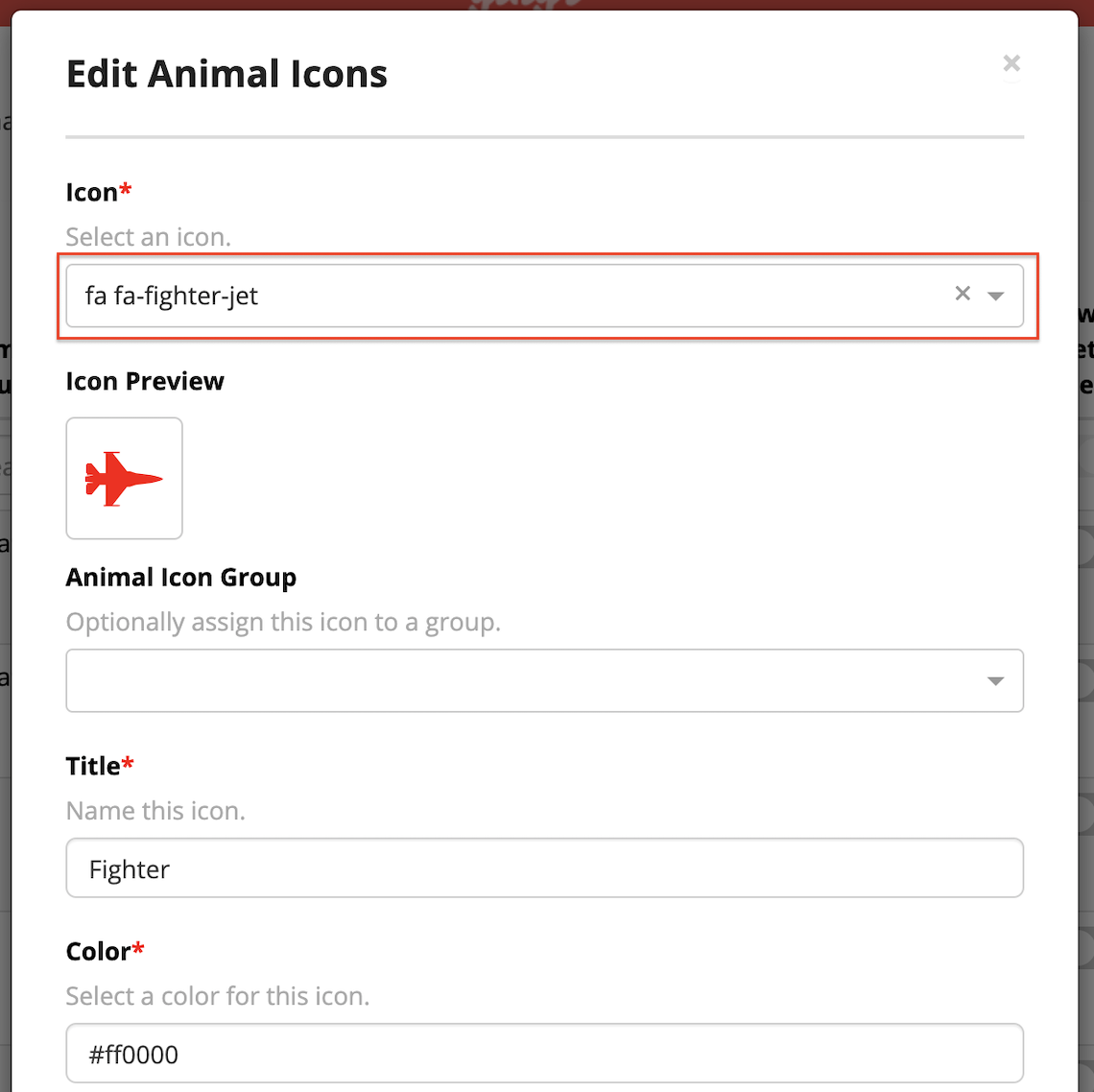
Task: Close the Edit Animal Icons dialog
Action: click(1011, 63)
